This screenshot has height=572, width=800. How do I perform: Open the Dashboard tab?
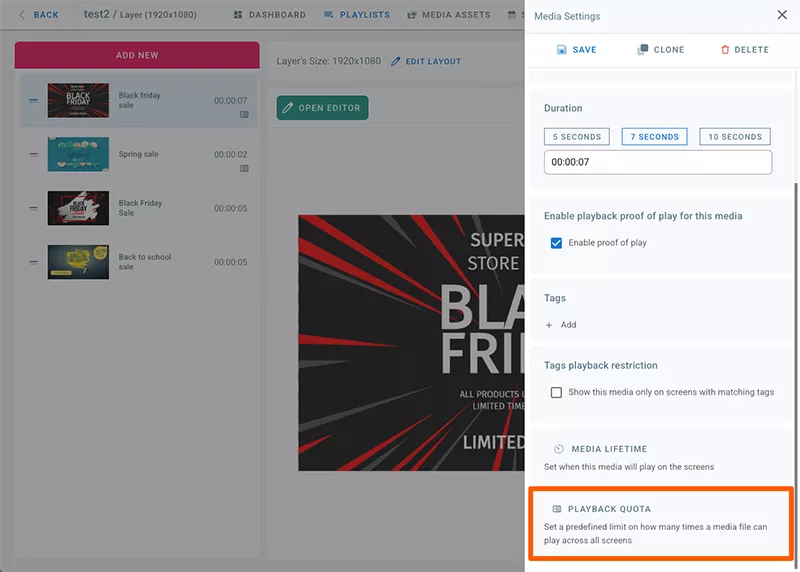(270, 15)
